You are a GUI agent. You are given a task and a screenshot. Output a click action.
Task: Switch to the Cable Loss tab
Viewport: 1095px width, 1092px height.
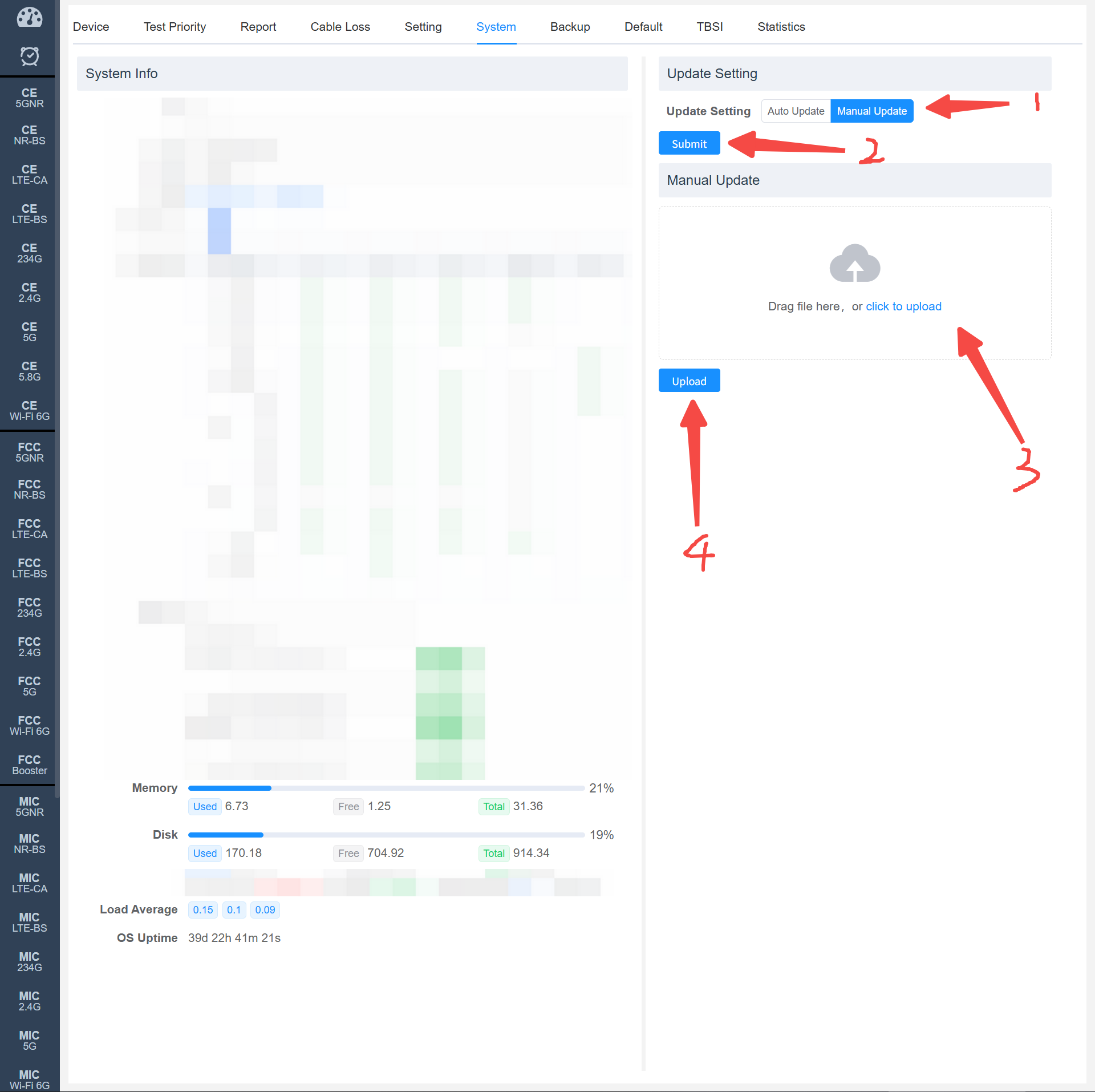[340, 27]
